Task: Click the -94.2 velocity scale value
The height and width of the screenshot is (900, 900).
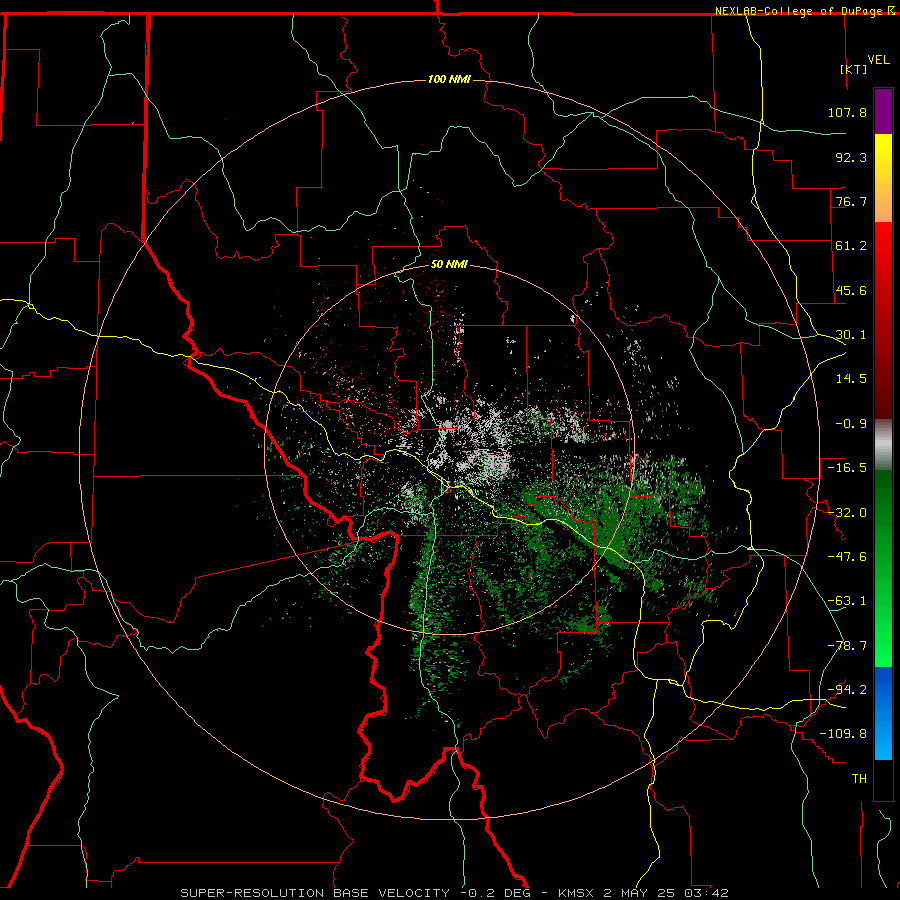Action: click(847, 690)
